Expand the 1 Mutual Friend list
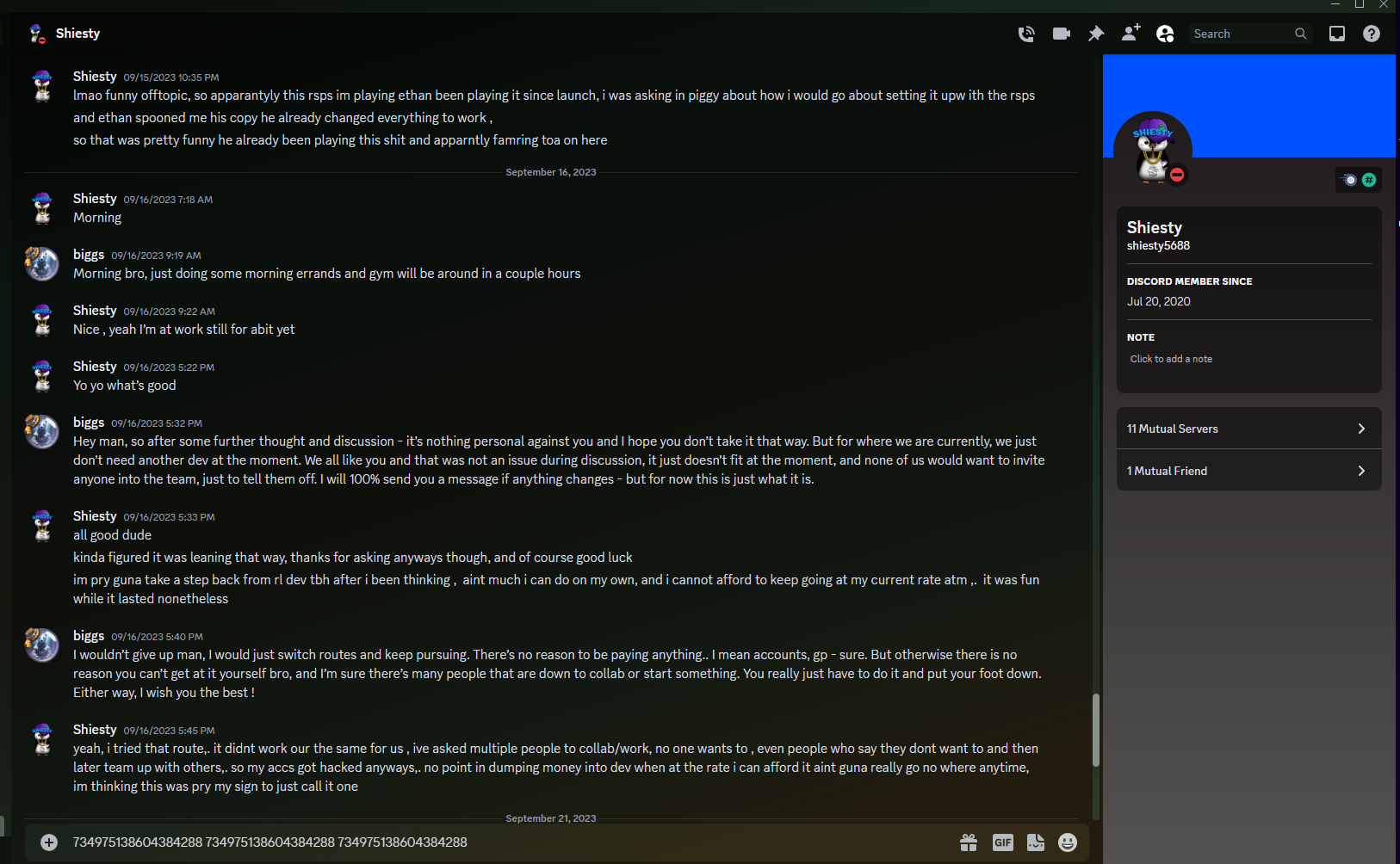 tap(1249, 471)
